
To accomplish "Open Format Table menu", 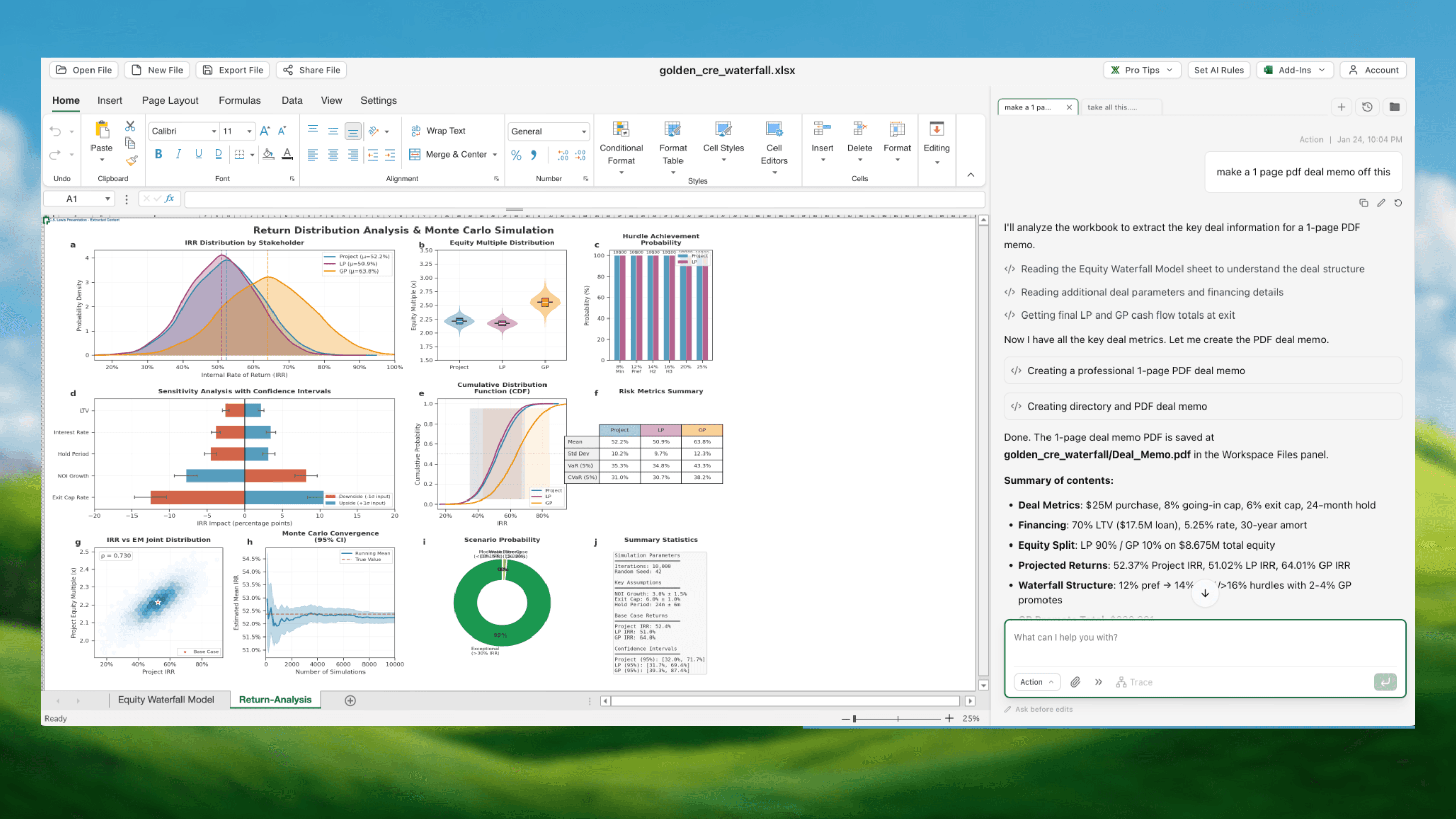I will pos(672,148).
